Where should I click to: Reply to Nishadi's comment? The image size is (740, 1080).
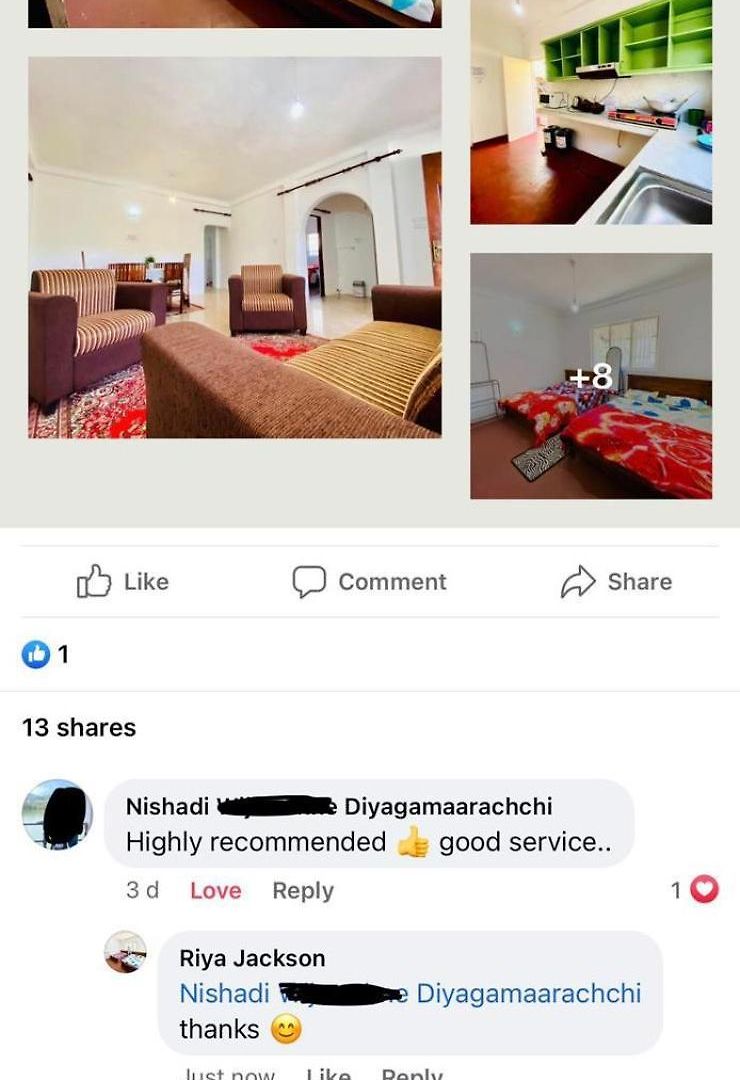(x=303, y=891)
